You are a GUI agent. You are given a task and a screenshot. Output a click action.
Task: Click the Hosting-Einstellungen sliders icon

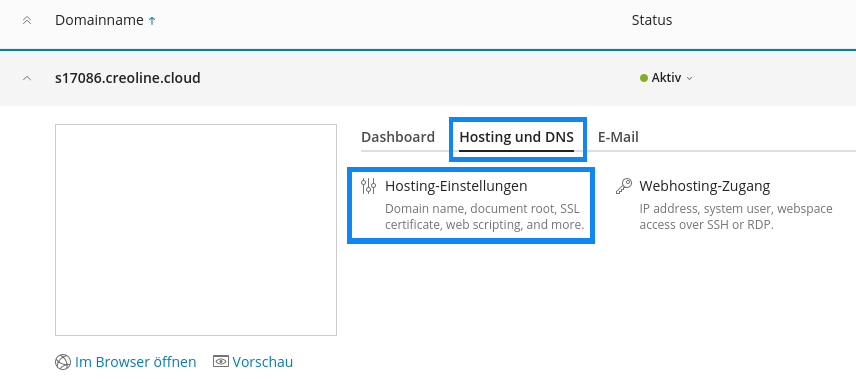tap(368, 186)
